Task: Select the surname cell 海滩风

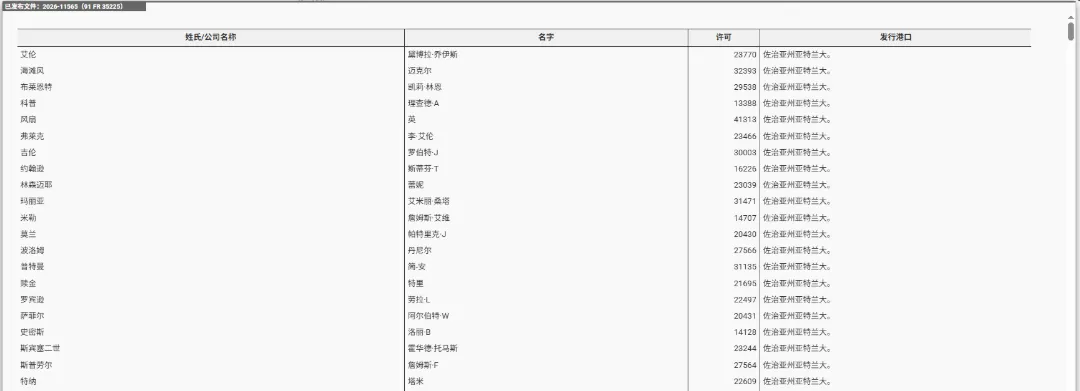Action: [x=32, y=71]
